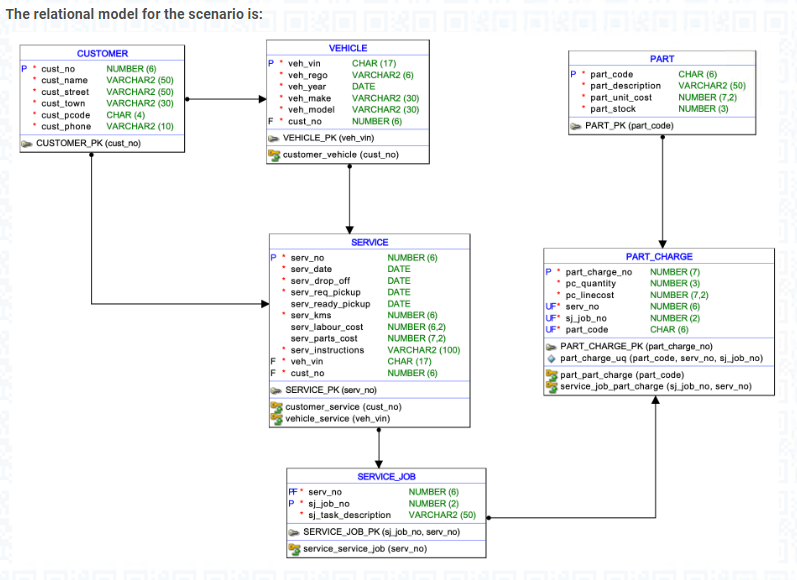Click the service_service_job foreign key icon
This screenshot has width=797, height=580.
pos(294,549)
